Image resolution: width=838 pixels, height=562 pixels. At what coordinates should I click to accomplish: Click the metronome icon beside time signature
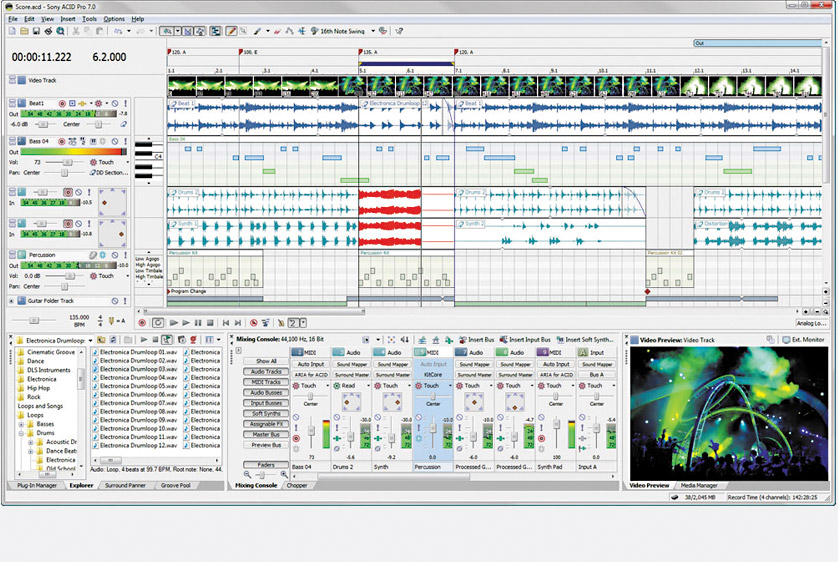coord(110,320)
